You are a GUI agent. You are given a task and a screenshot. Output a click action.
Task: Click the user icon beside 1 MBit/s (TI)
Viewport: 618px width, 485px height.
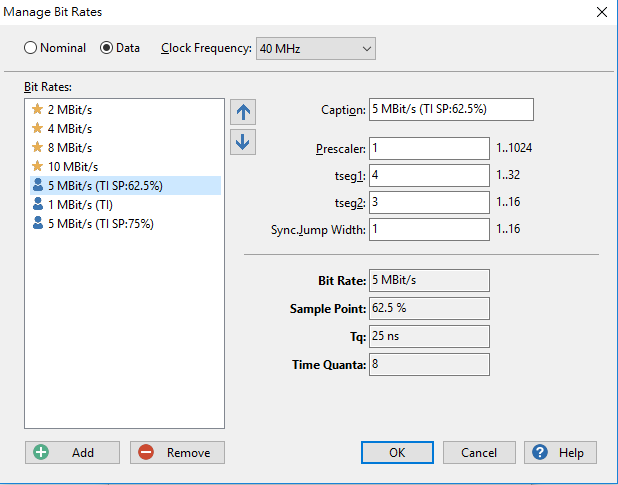(x=38, y=204)
